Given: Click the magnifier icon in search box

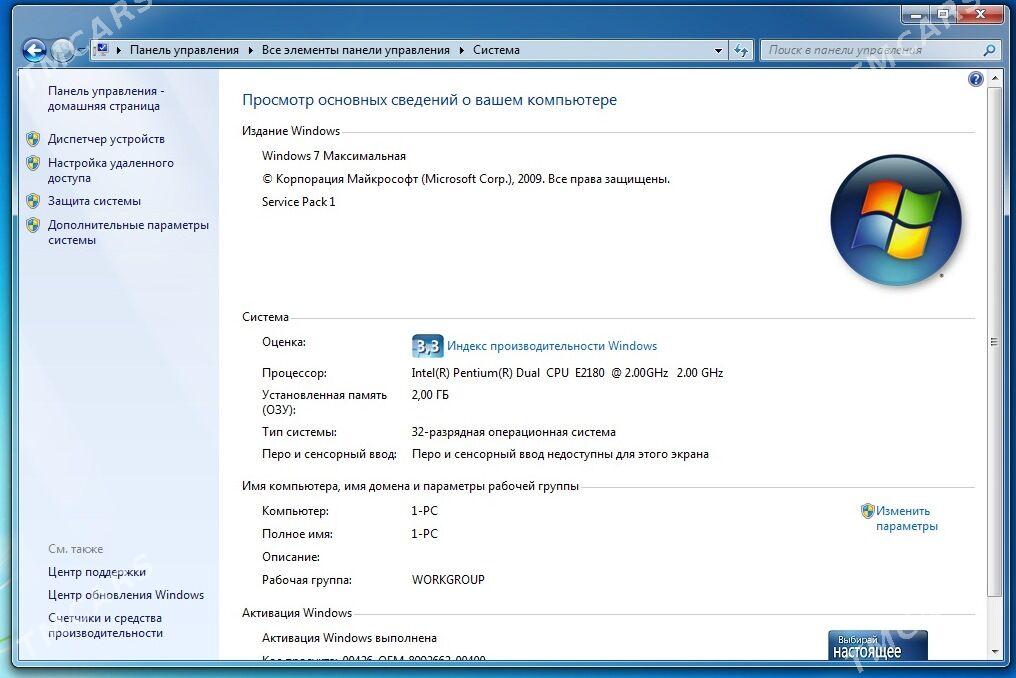Looking at the screenshot, I should (x=989, y=50).
